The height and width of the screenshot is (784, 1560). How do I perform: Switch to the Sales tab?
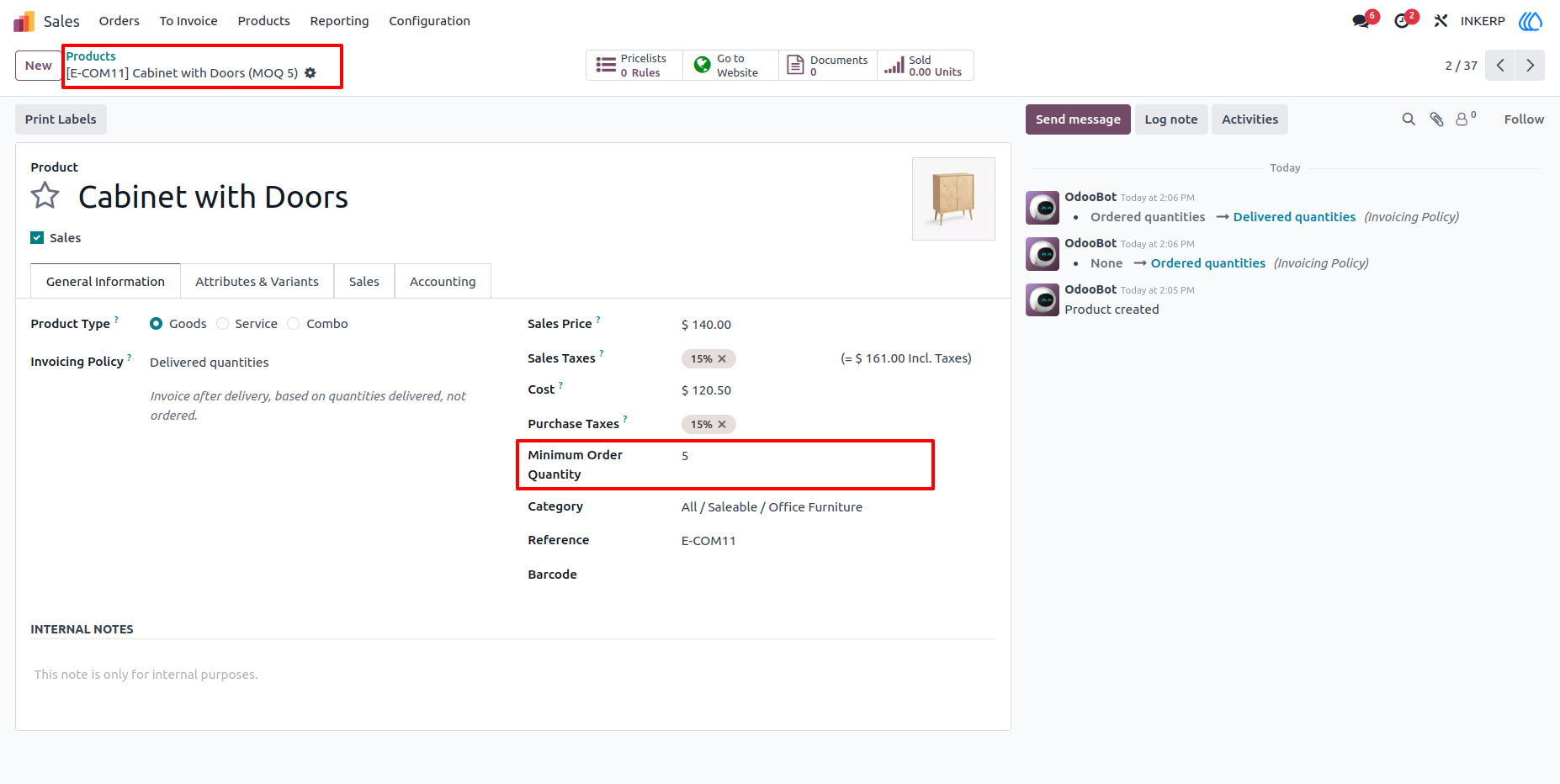click(x=364, y=282)
